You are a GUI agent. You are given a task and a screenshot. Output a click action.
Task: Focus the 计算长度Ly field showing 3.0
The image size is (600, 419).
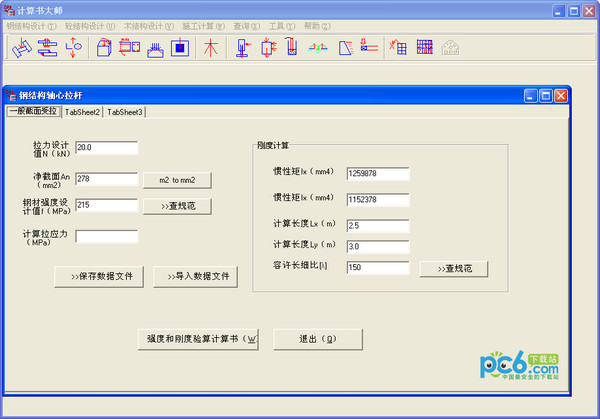(378, 247)
